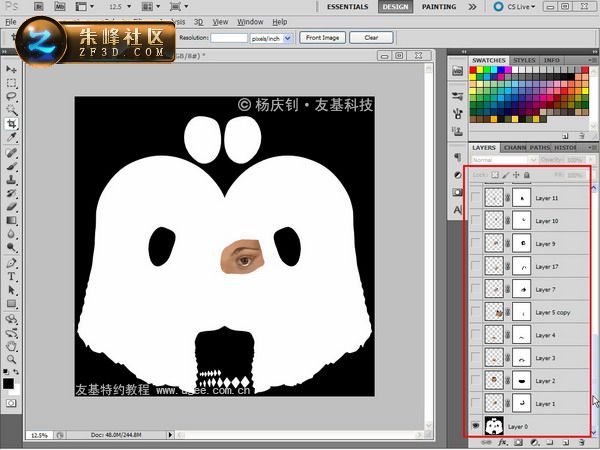Add a layer mask
The height and width of the screenshot is (450, 600).
click(x=518, y=442)
